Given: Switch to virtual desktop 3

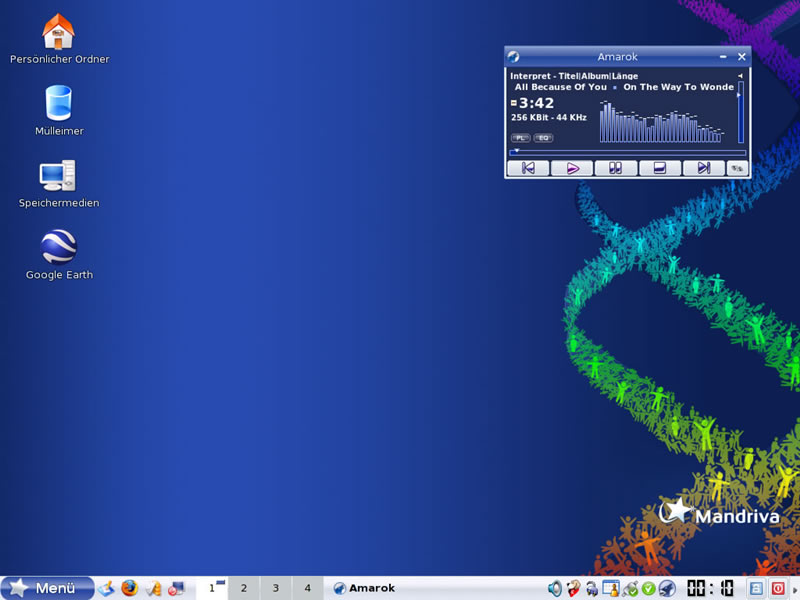Looking at the screenshot, I should click(x=276, y=588).
